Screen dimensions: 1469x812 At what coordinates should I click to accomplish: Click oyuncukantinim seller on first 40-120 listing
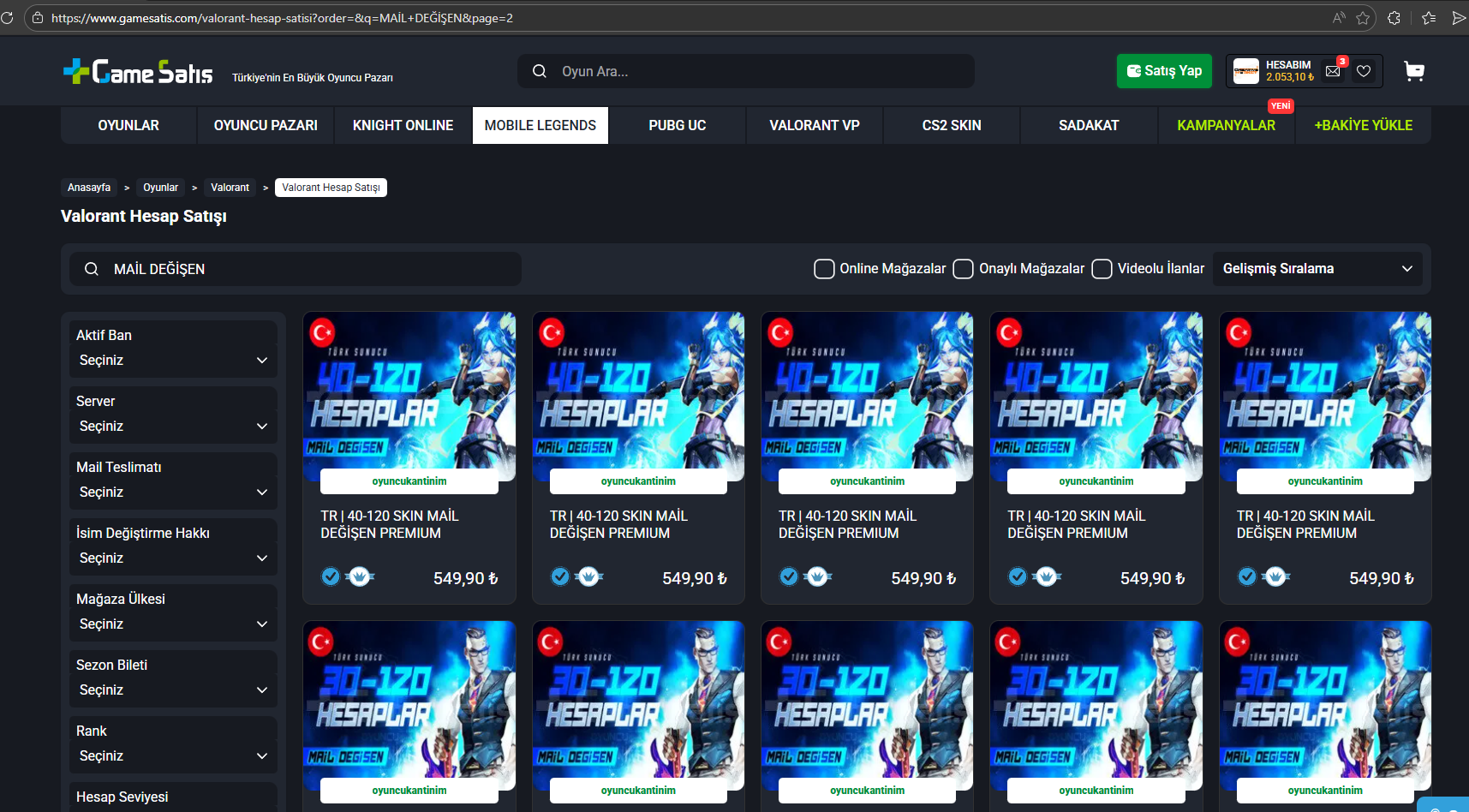(x=409, y=481)
